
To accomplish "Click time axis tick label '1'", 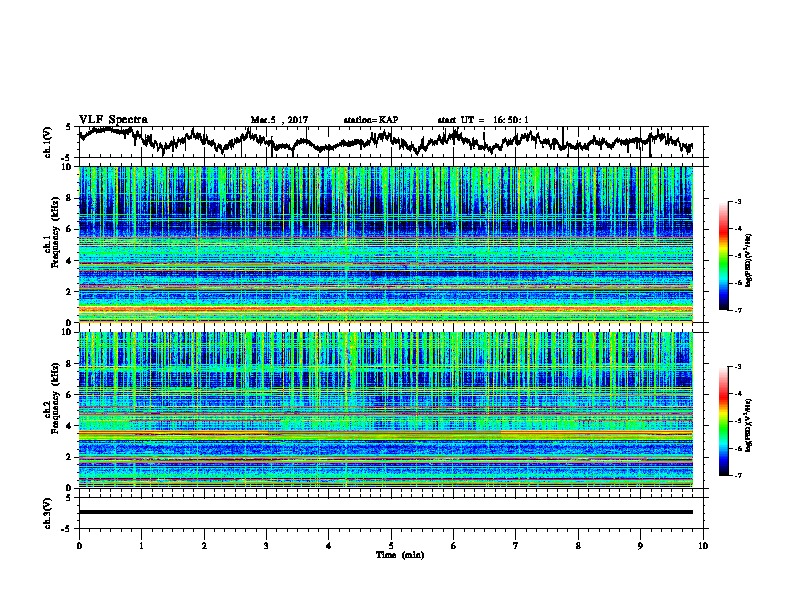I will 141,546.
